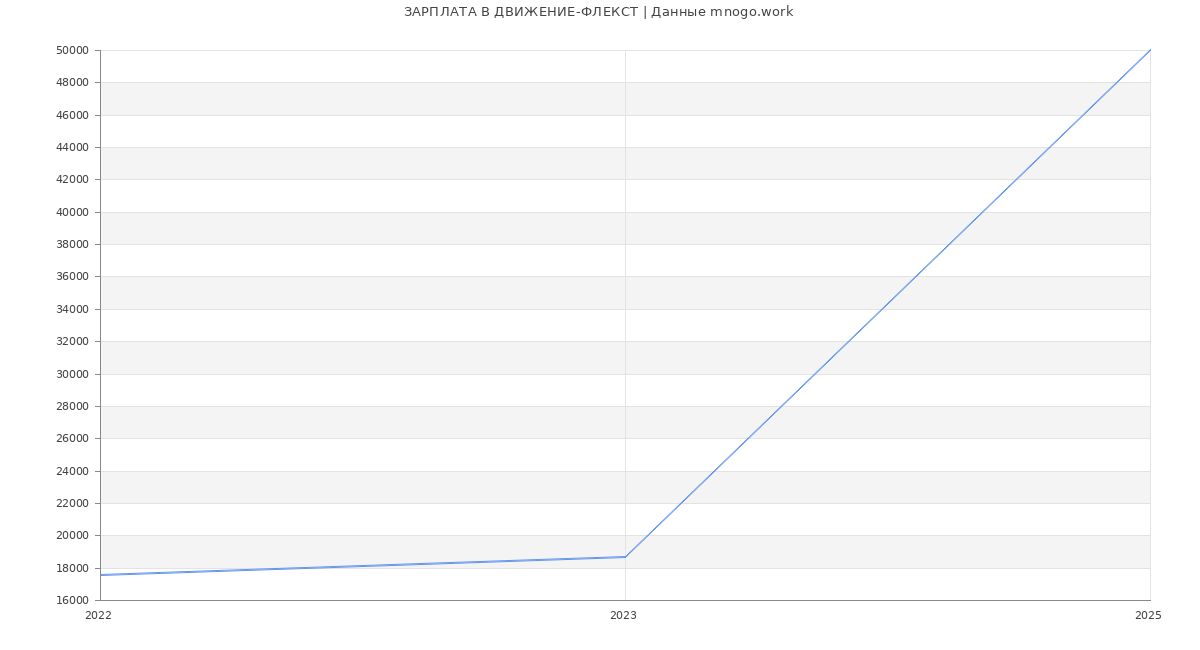Screen dimensions: 1200x650
Task: Click the 16000 y-axis label
Action: [73, 600]
